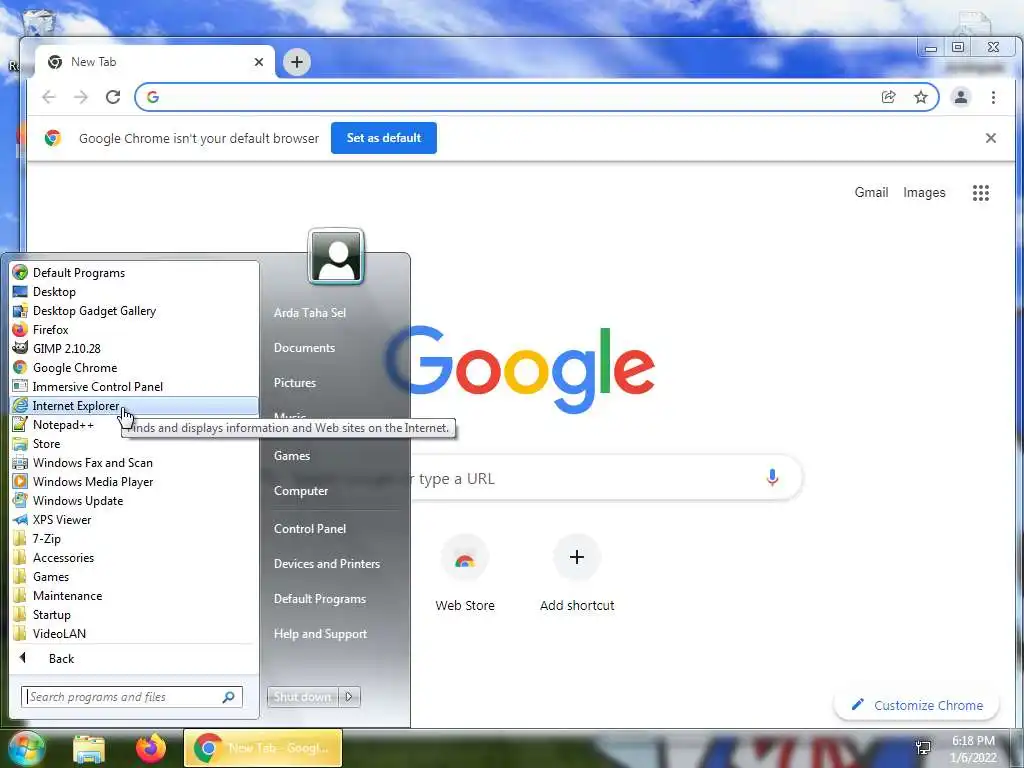
Task: Click Chrome's back arrow
Action: [x=49, y=97]
